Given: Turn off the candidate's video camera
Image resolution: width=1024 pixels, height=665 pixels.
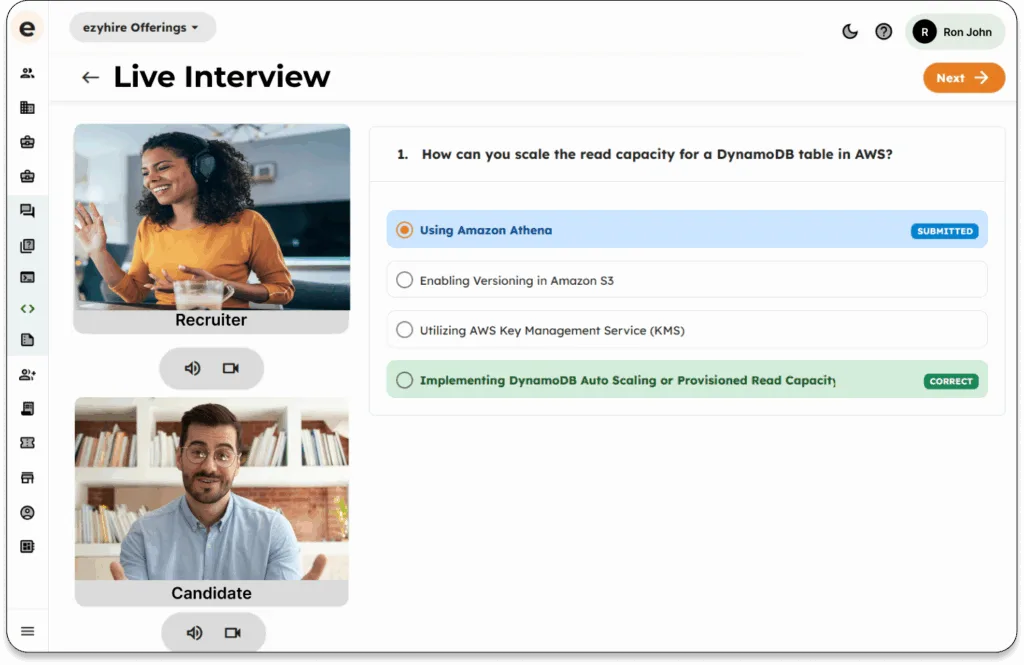Looking at the screenshot, I should pyautogui.click(x=233, y=633).
